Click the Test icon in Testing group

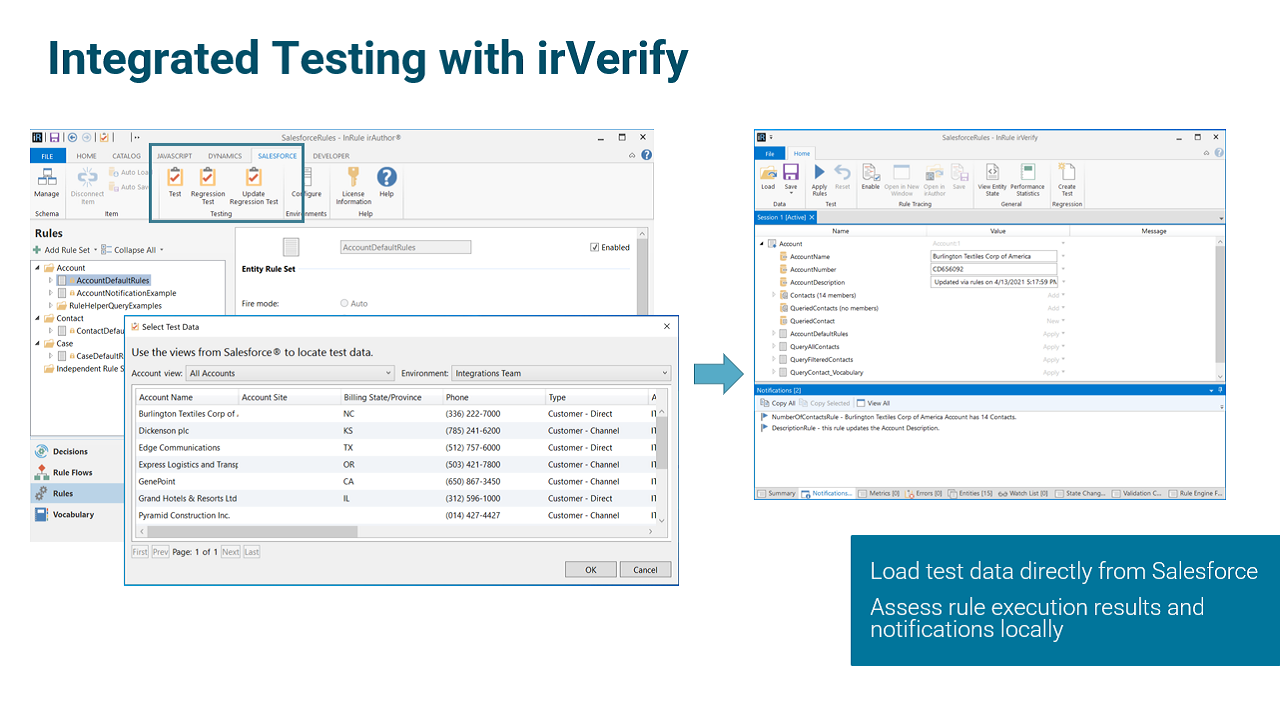click(x=175, y=178)
